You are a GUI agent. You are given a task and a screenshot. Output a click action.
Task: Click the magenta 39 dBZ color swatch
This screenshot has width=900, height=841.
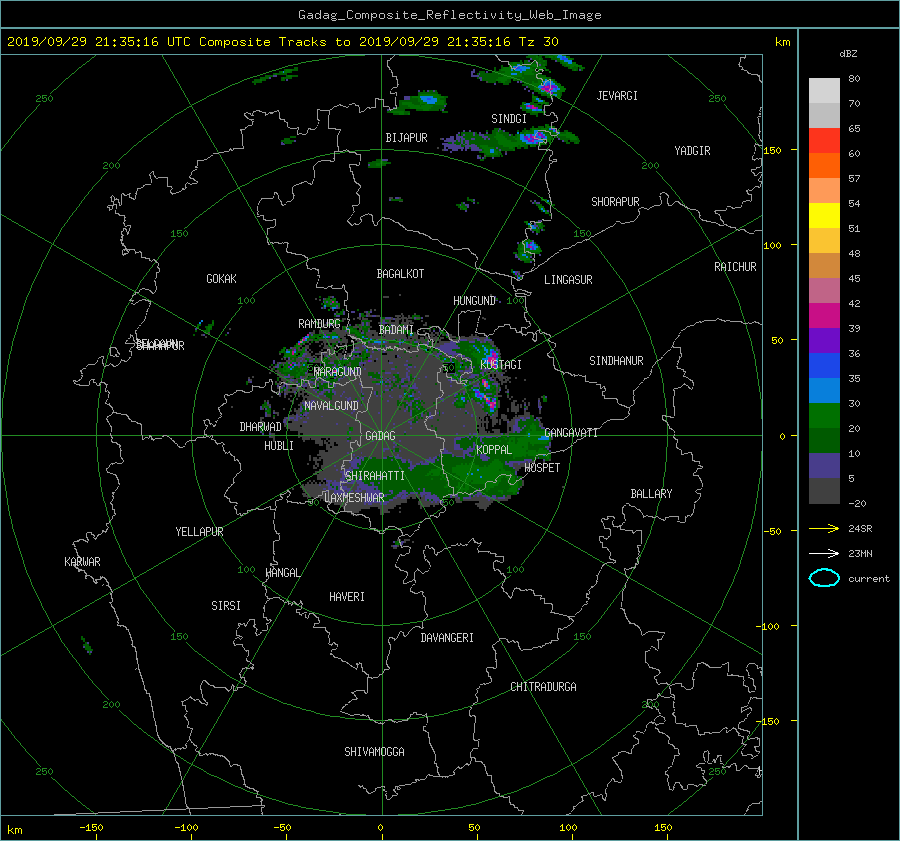pos(824,316)
